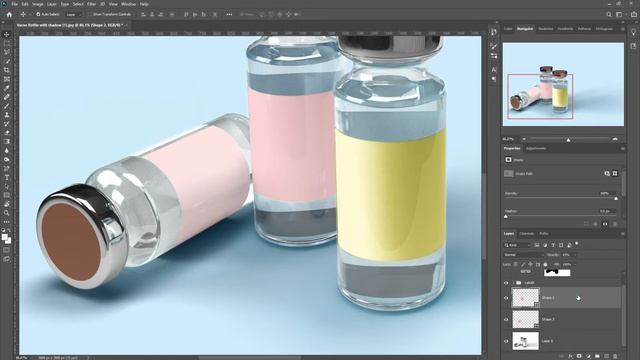Select the Zoom tool in the toolbox
This screenshot has width=640, height=360.
(7, 213)
